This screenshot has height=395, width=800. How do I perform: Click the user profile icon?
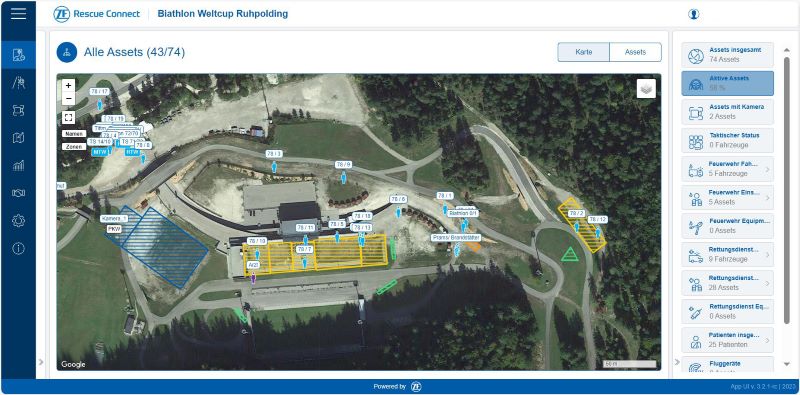point(693,14)
